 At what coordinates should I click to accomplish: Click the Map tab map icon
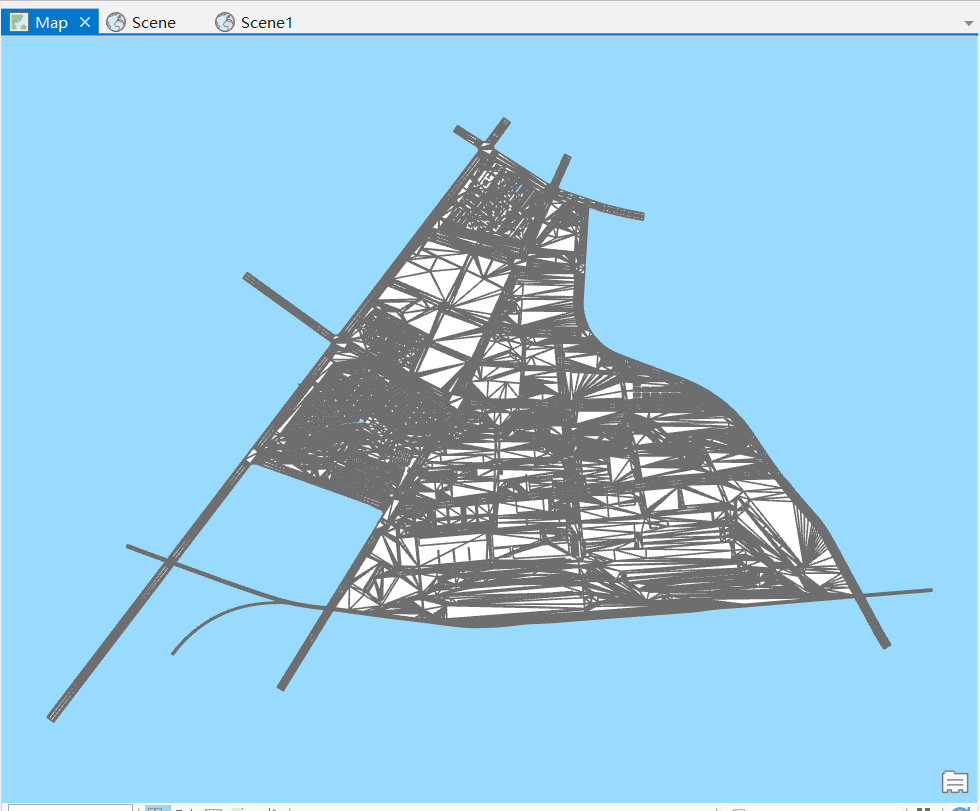click(x=19, y=22)
